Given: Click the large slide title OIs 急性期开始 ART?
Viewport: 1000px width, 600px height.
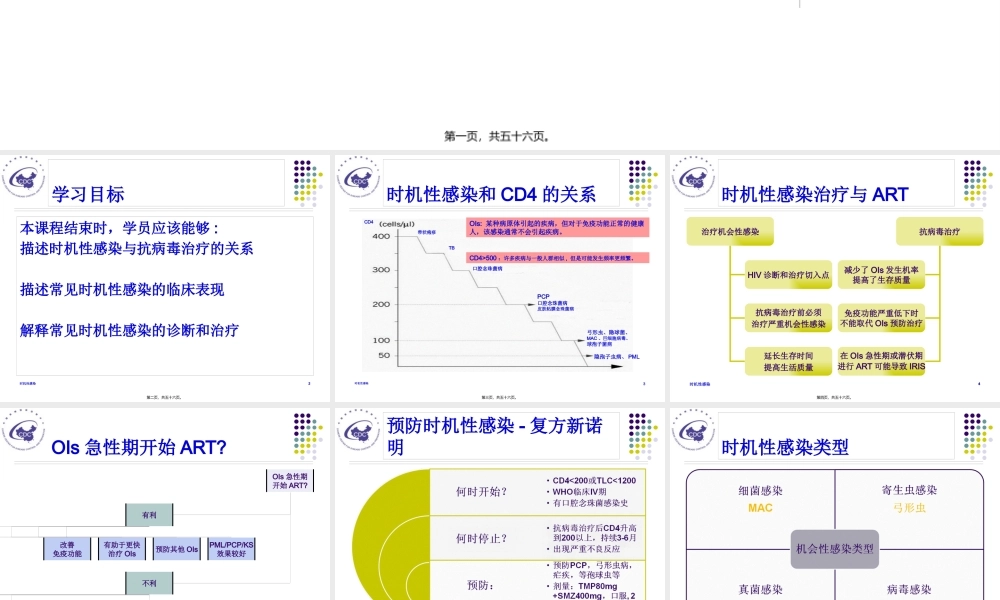Looking at the screenshot, I should coord(139,447).
